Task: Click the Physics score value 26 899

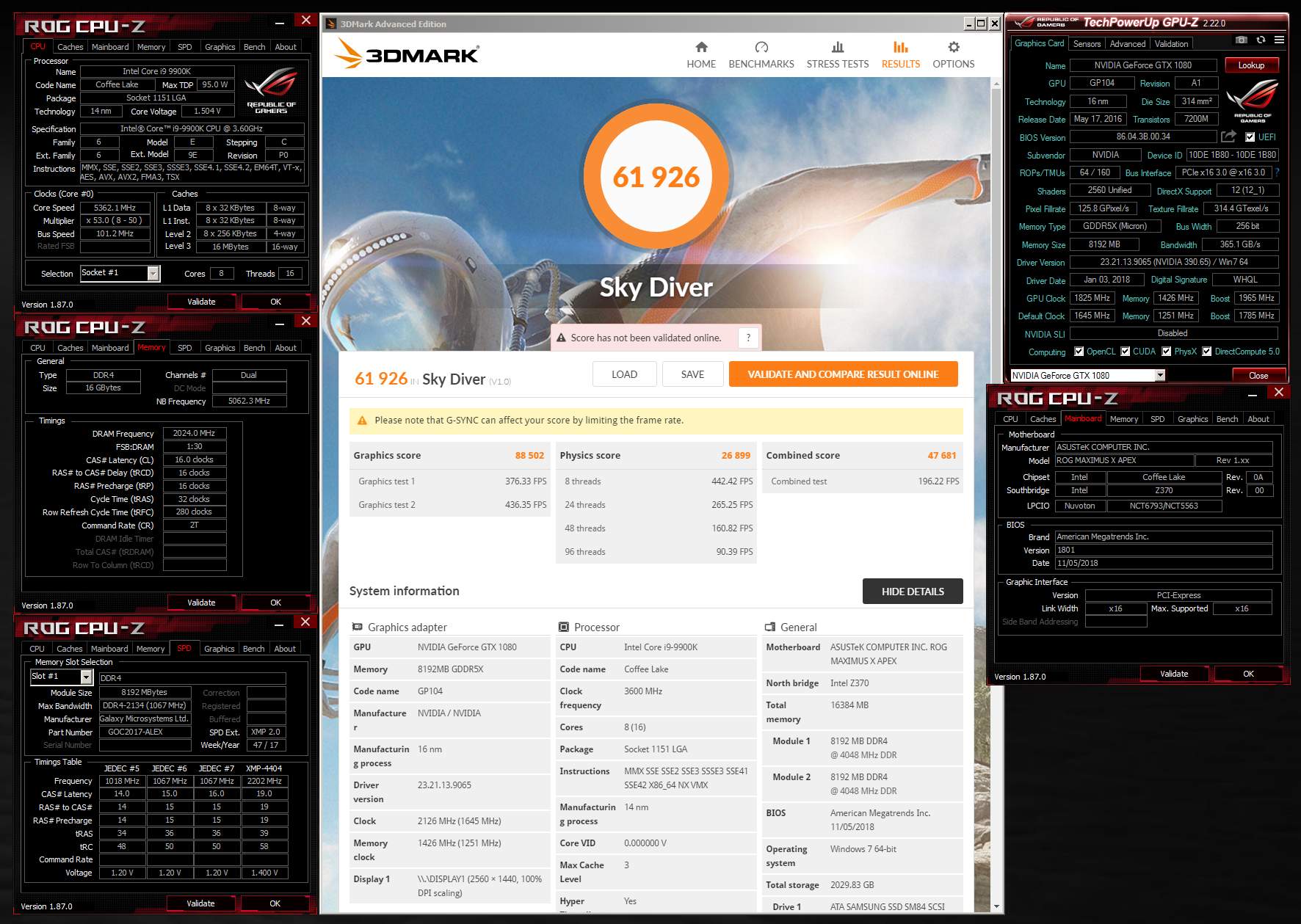Action: pos(736,455)
